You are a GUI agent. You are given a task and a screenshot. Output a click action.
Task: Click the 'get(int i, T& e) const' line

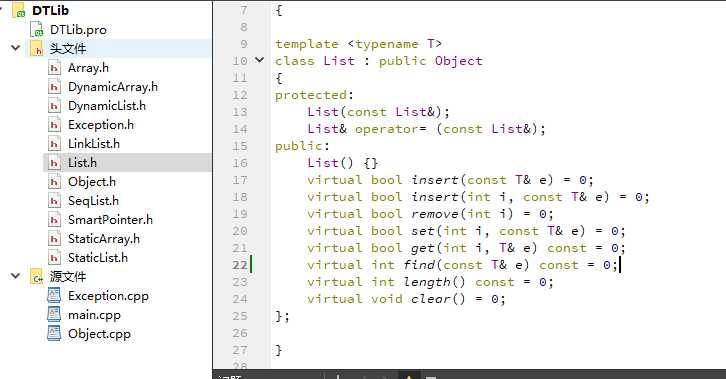pyautogui.click(x=466, y=248)
